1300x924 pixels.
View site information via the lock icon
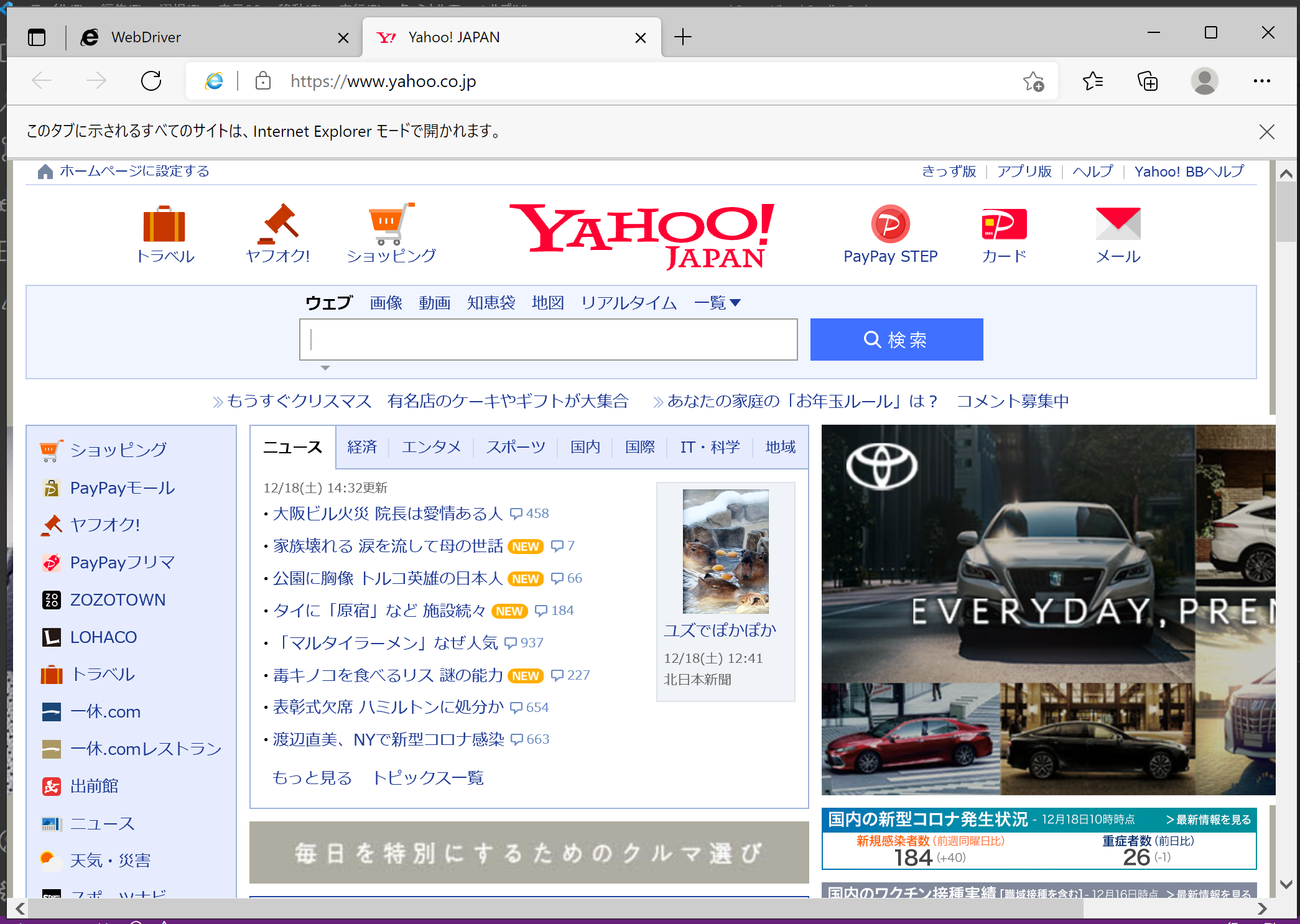pos(263,81)
